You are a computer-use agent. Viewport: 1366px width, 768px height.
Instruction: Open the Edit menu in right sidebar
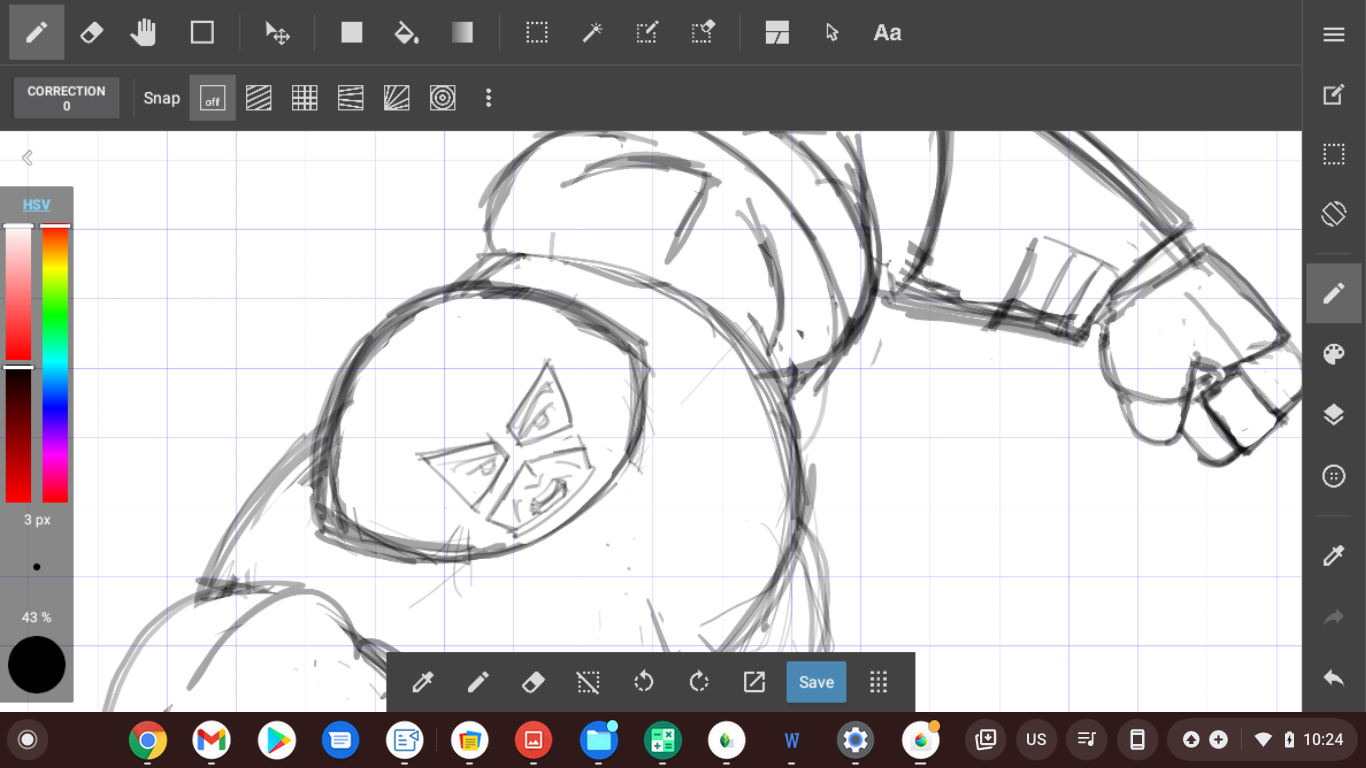pyautogui.click(x=1334, y=95)
